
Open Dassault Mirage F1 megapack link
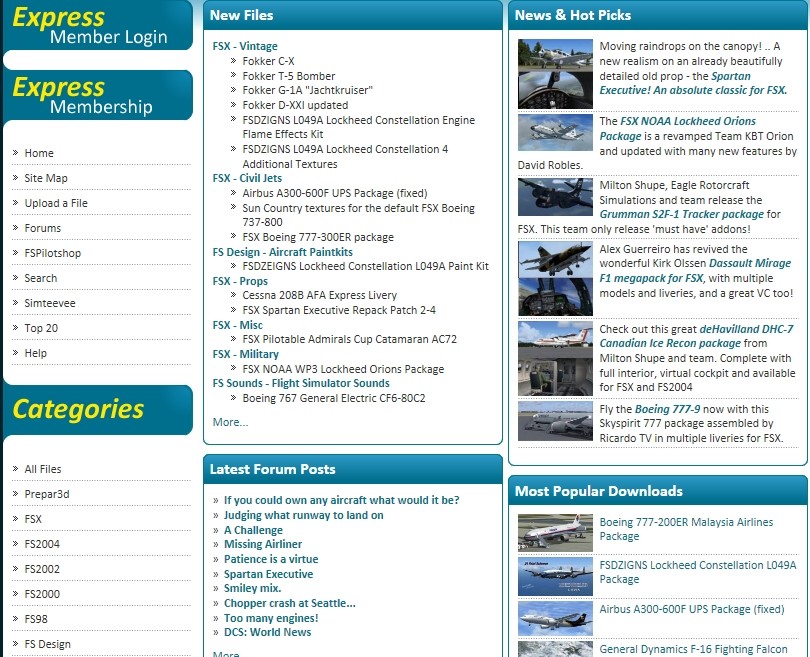695,271
